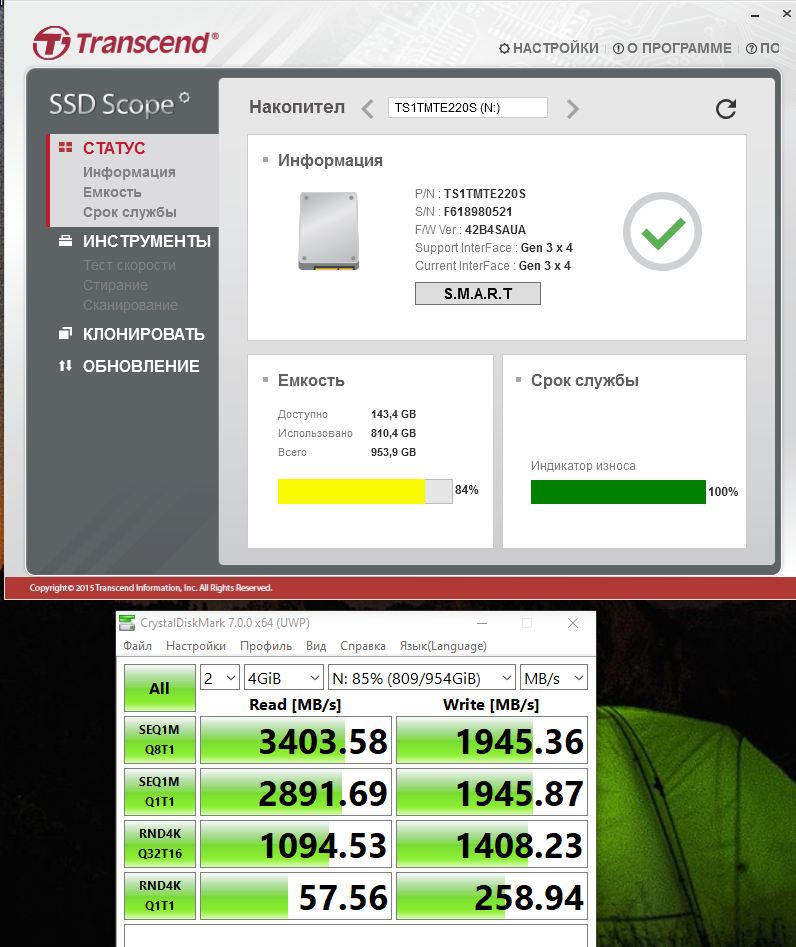Click the TS1TMTE220S (N:) drive field
Image resolution: width=796 pixels, height=947 pixels.
tap(467, 108)
